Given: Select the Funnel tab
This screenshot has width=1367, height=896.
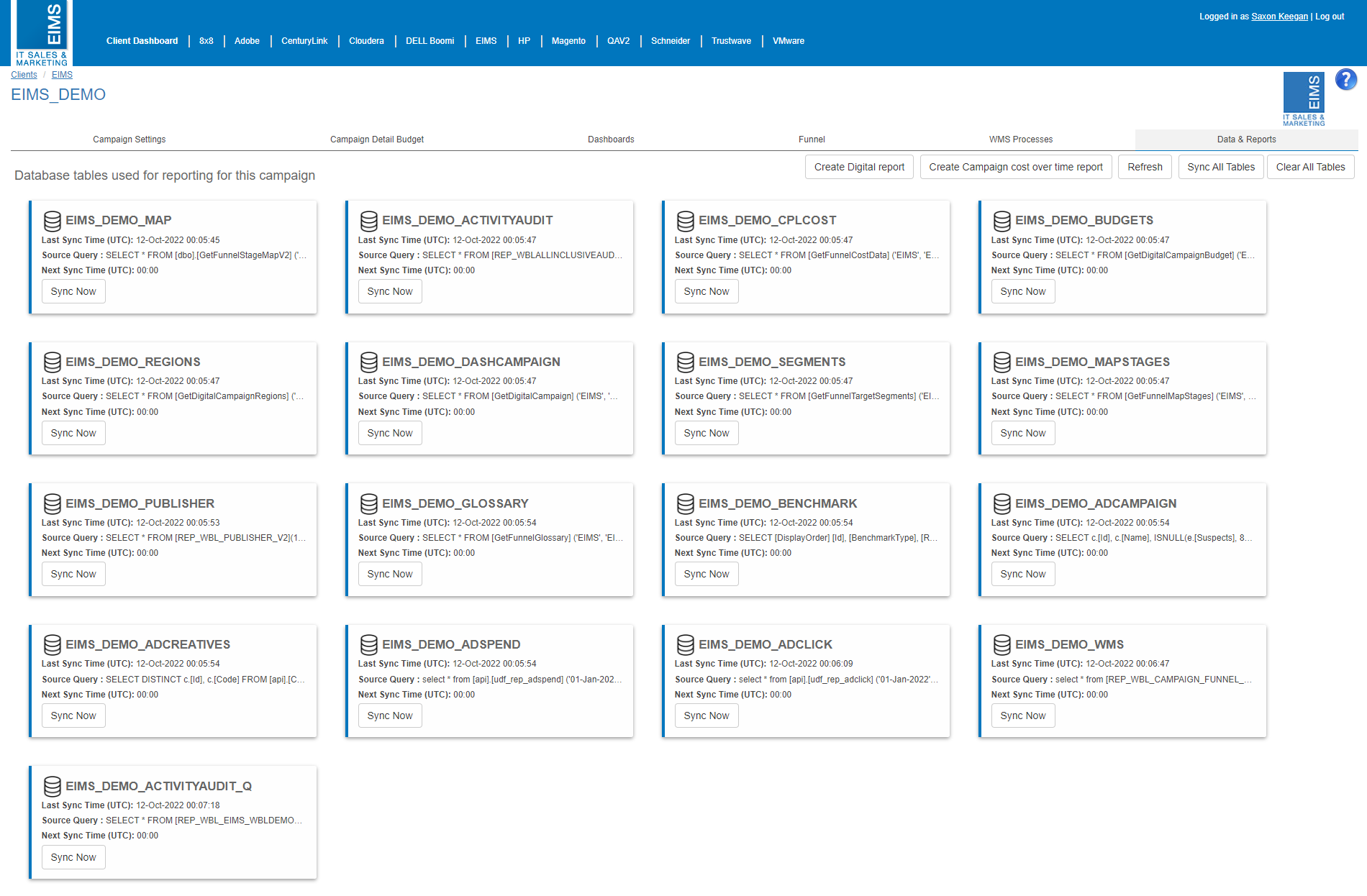Looking at the screenshot, I should tap(812, 140).
